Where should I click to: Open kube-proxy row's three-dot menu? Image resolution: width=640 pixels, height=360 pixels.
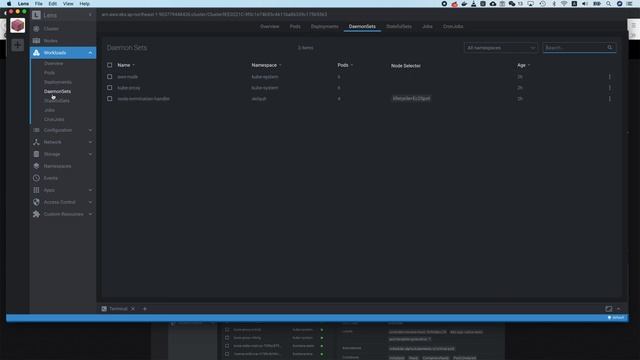(x=610, y=88)
